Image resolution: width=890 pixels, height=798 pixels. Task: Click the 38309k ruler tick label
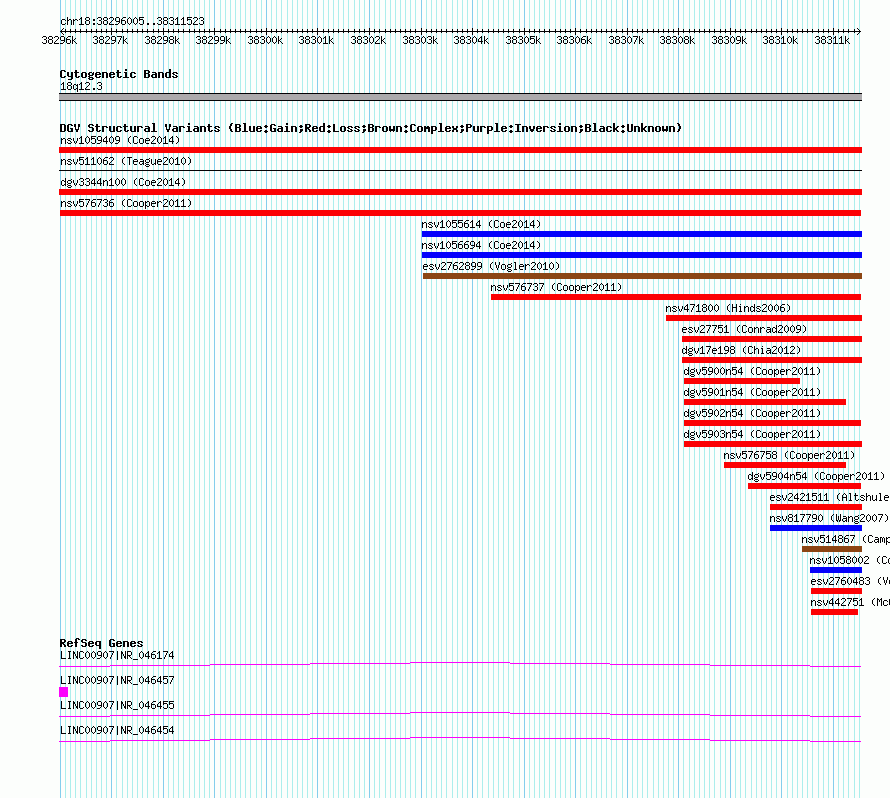pyautogui.click(x=729, y=40)
